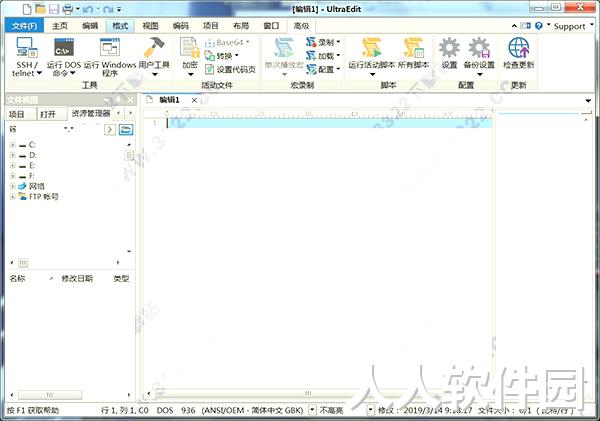Sort file list by 修改日期 column header
The image size is (600, 421).
click(x=77, y=279)
